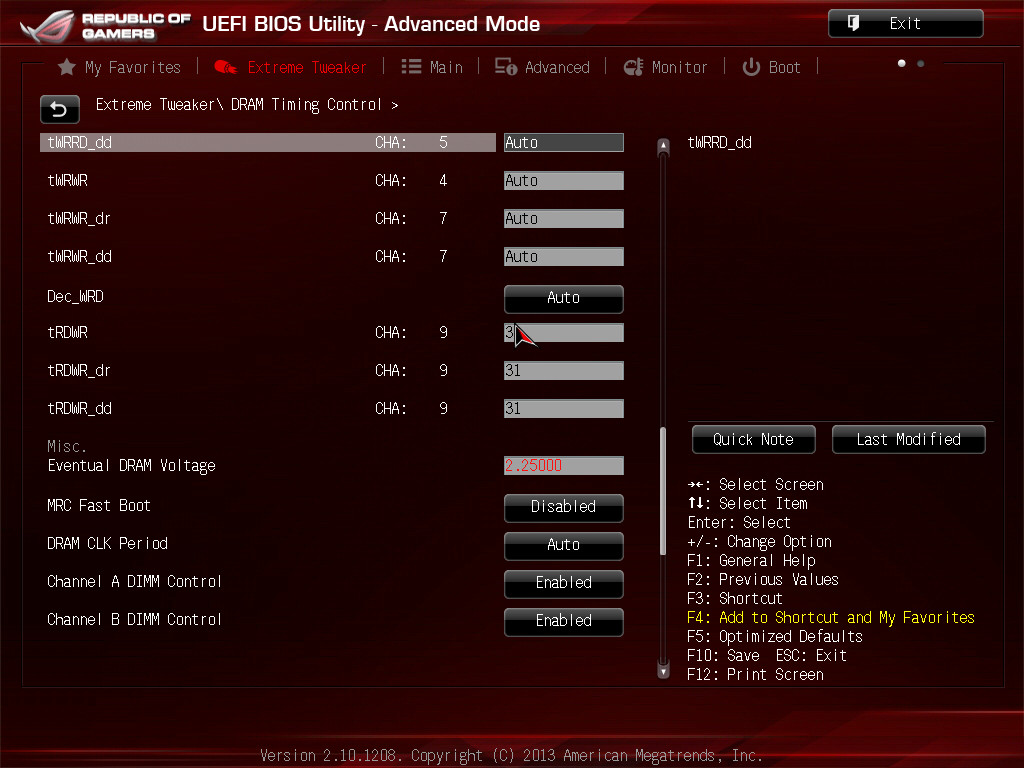Select the tWRWR row label

67,180
